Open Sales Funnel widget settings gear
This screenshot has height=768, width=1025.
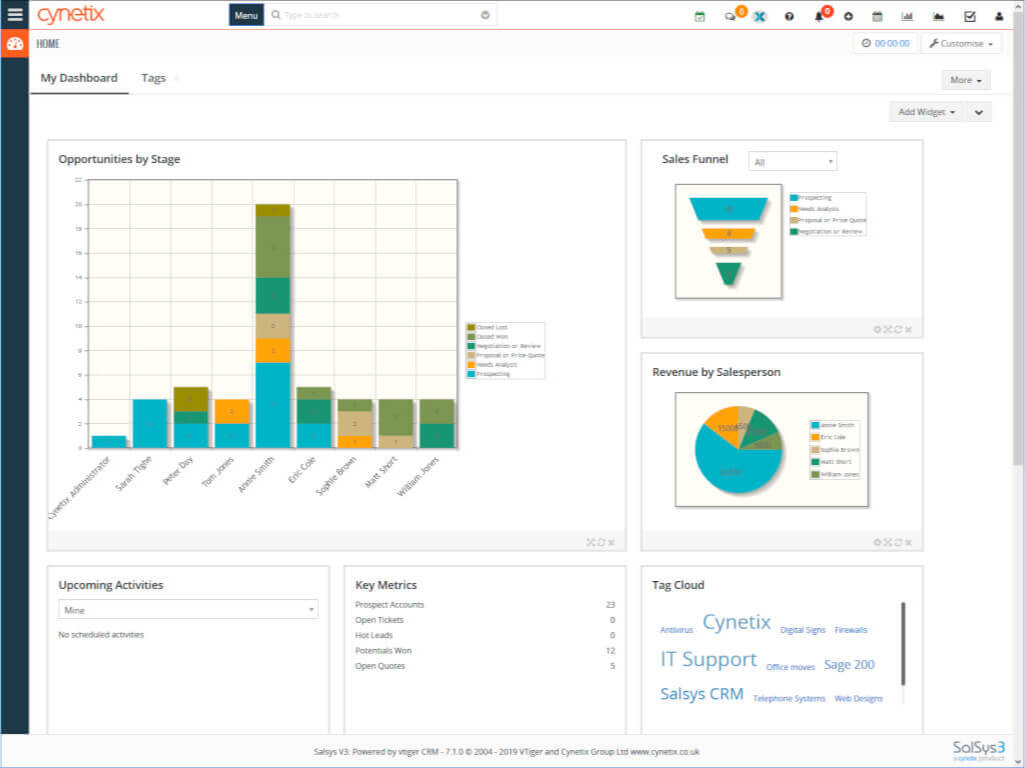[877, 329]
